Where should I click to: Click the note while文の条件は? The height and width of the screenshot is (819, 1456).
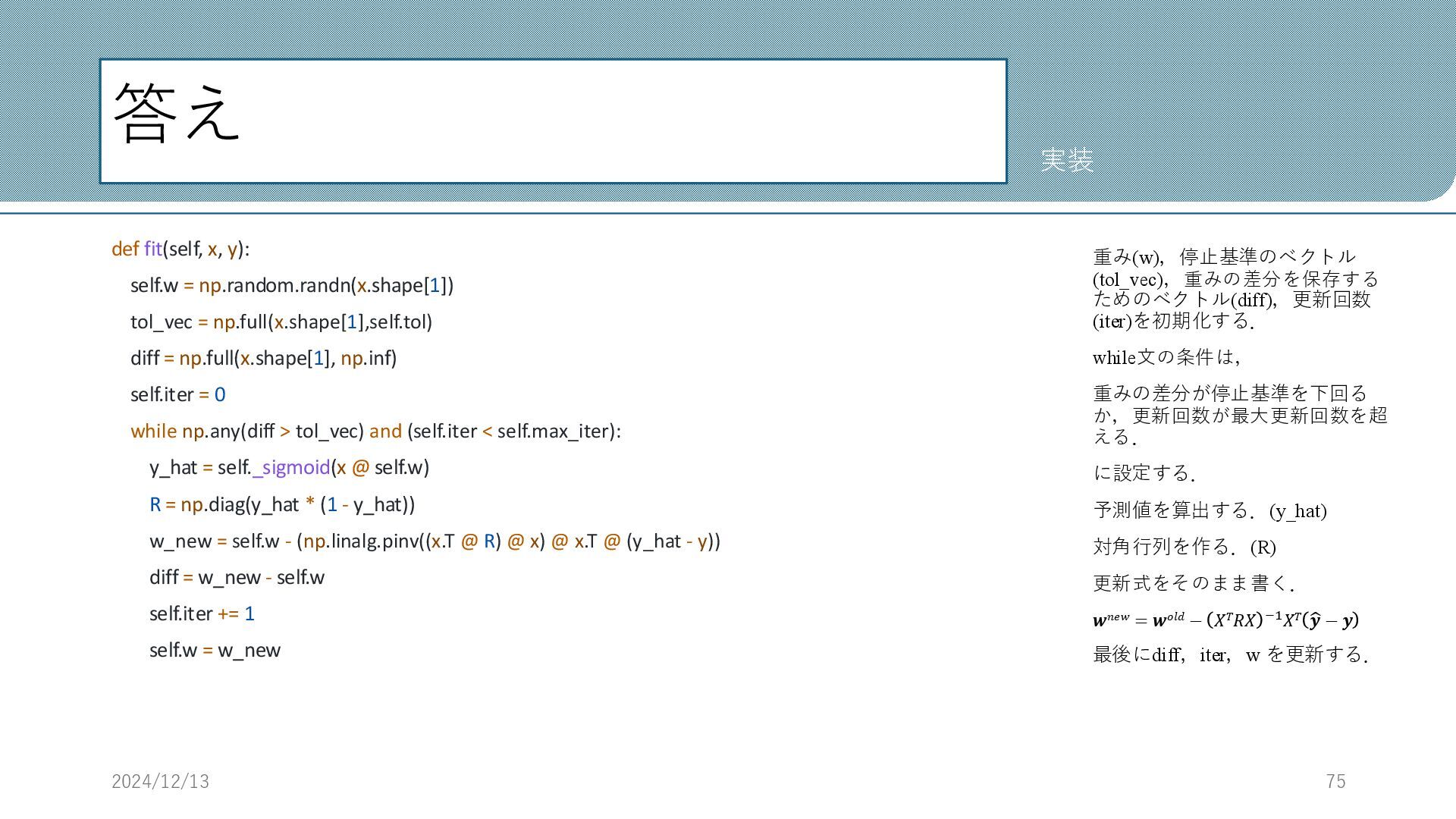(1166, 356)
